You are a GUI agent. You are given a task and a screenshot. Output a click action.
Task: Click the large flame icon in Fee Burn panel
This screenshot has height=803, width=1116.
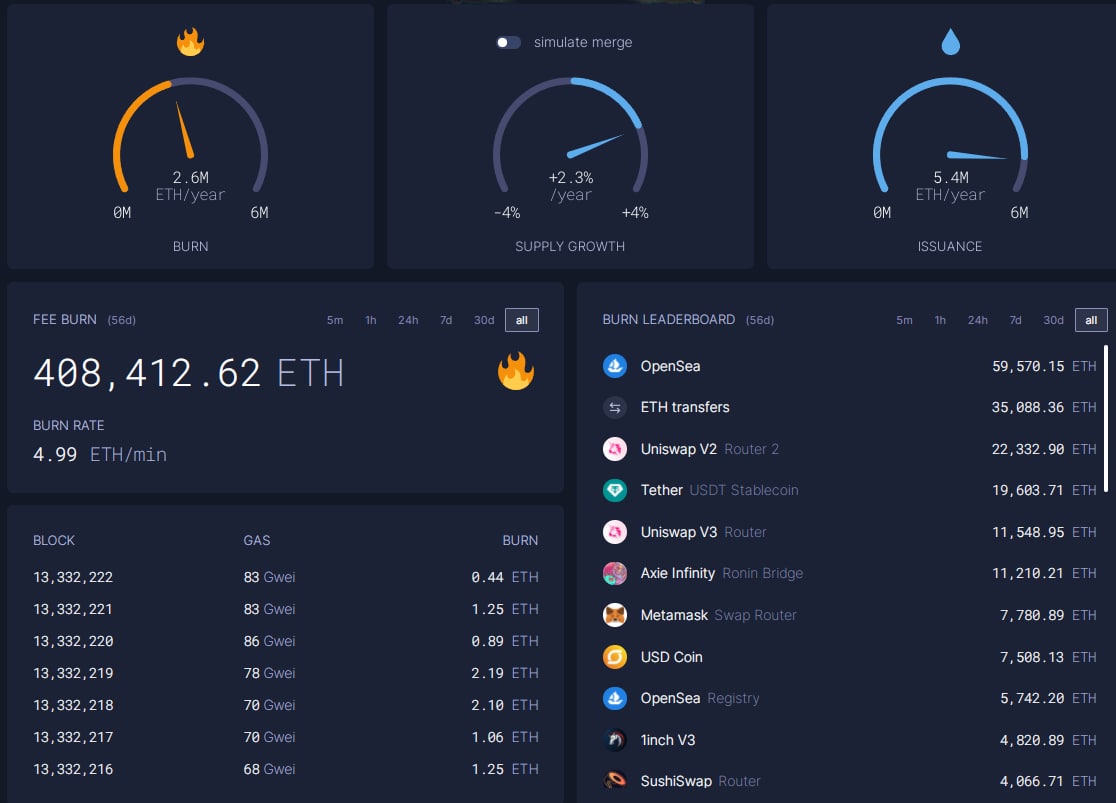(516, 372)
